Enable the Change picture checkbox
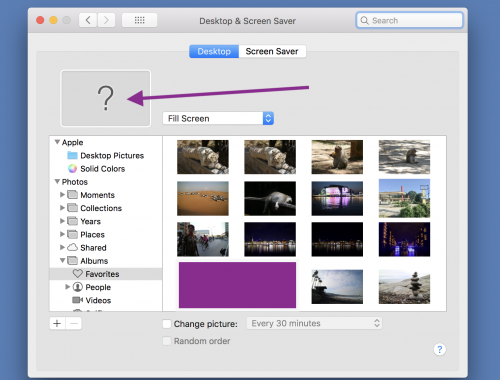 coord(167,324)
